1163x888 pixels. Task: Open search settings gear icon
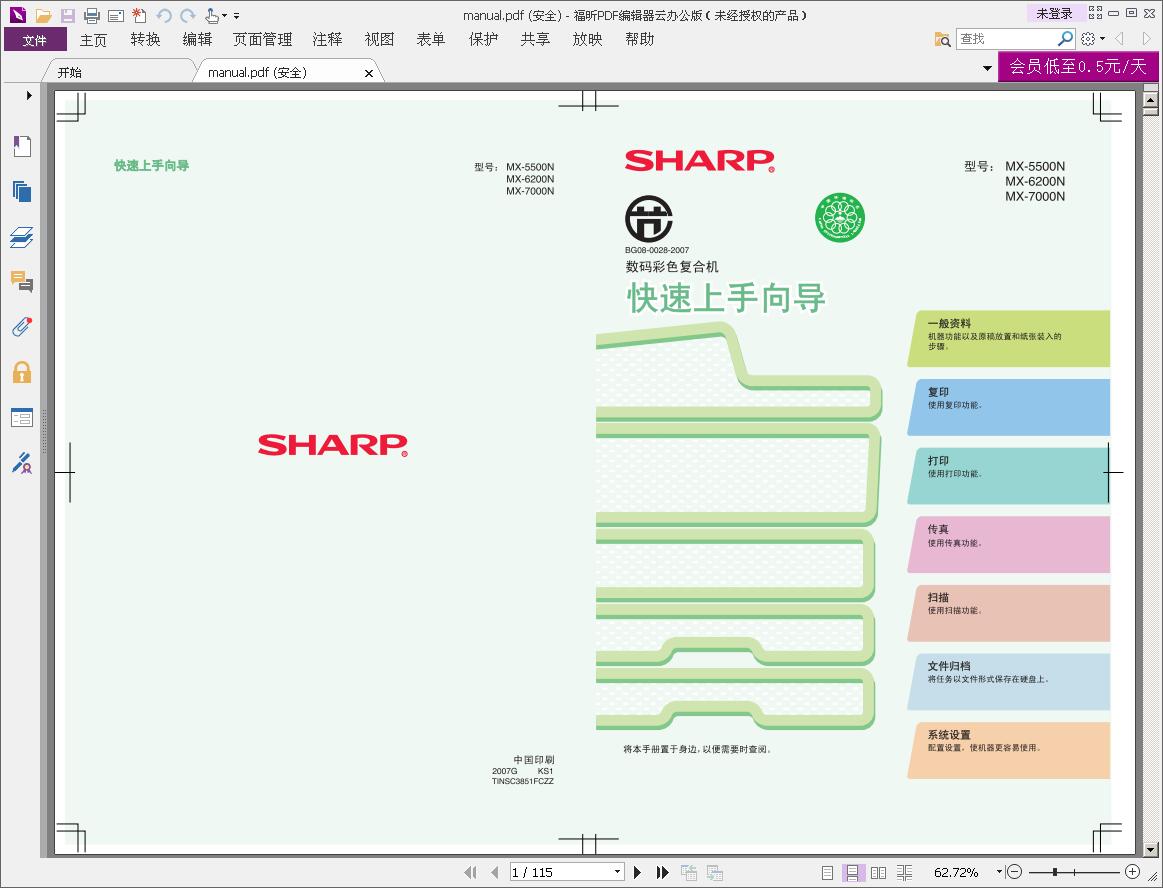(1088, 39)
